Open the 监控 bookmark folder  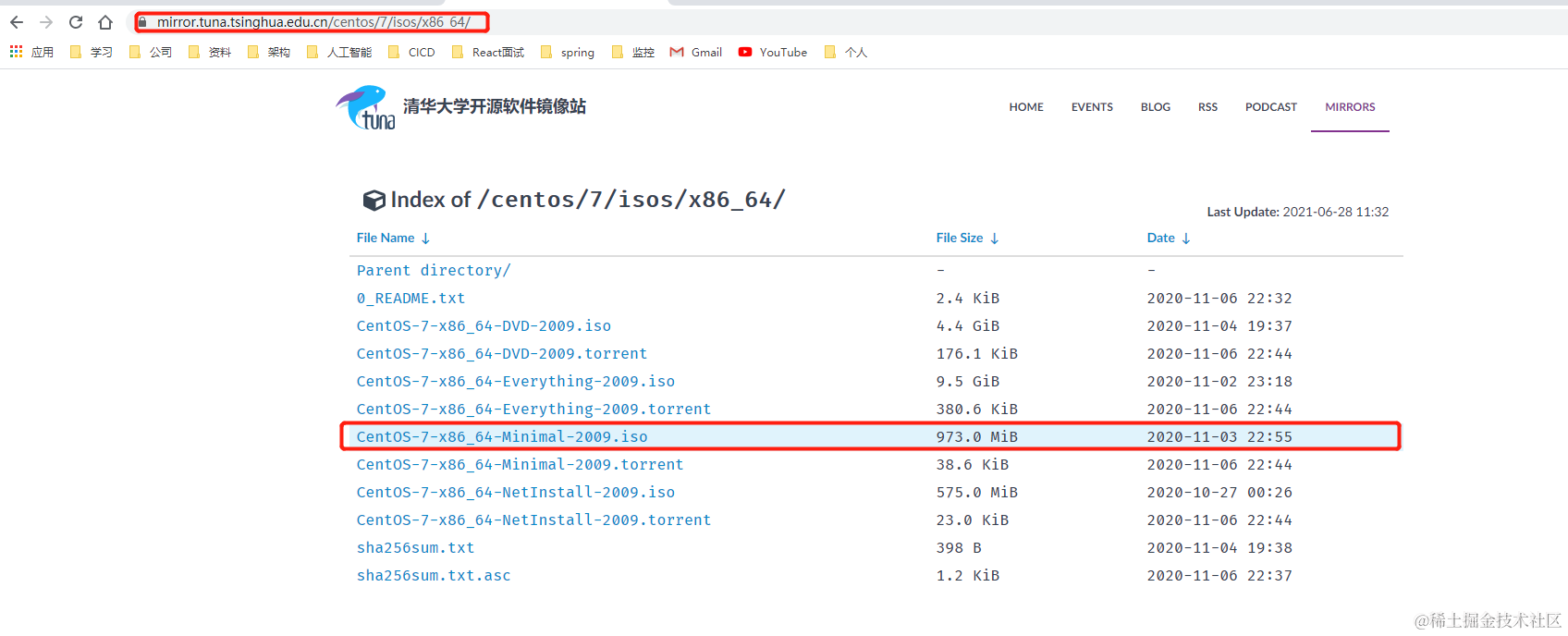pos(633,52)
